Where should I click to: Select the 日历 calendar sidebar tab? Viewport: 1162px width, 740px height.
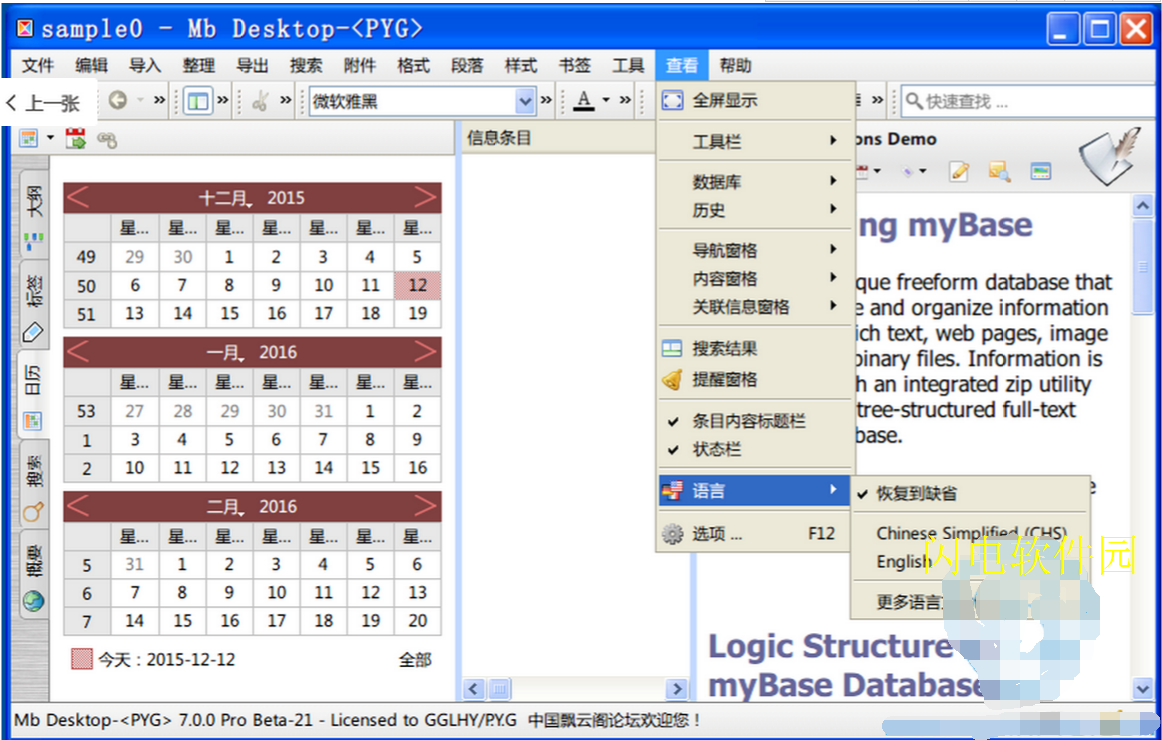pos(33,395)
